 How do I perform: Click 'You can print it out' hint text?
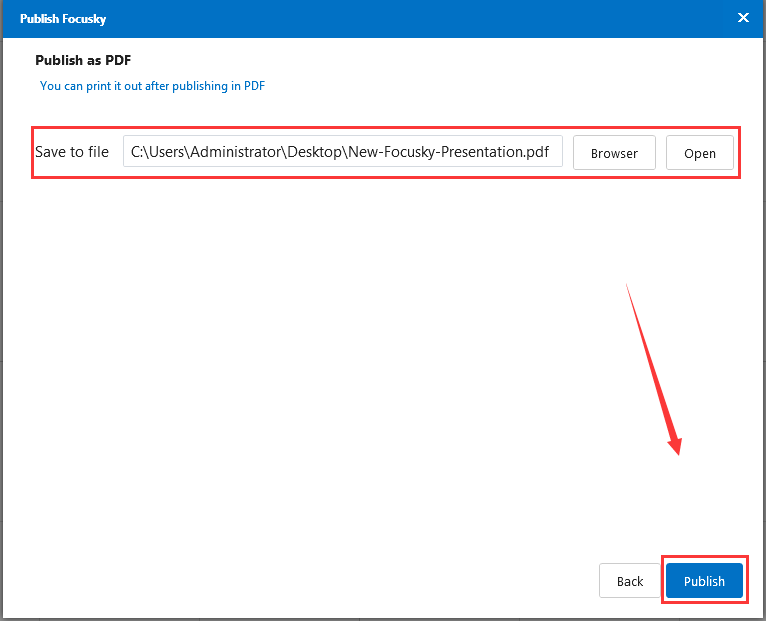click(152, 86)
